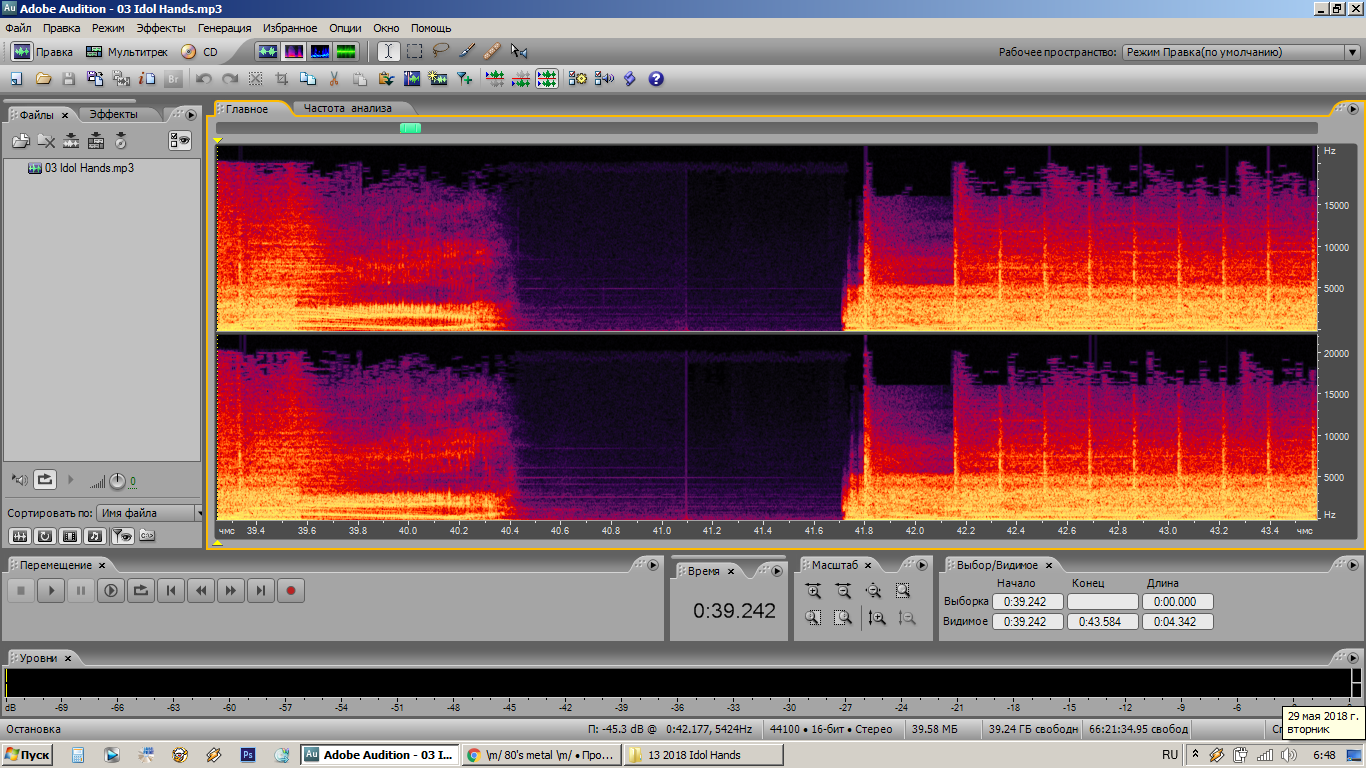Open the Workspace dropdown
1366x768 pixels.
(x=1239, y=52)
